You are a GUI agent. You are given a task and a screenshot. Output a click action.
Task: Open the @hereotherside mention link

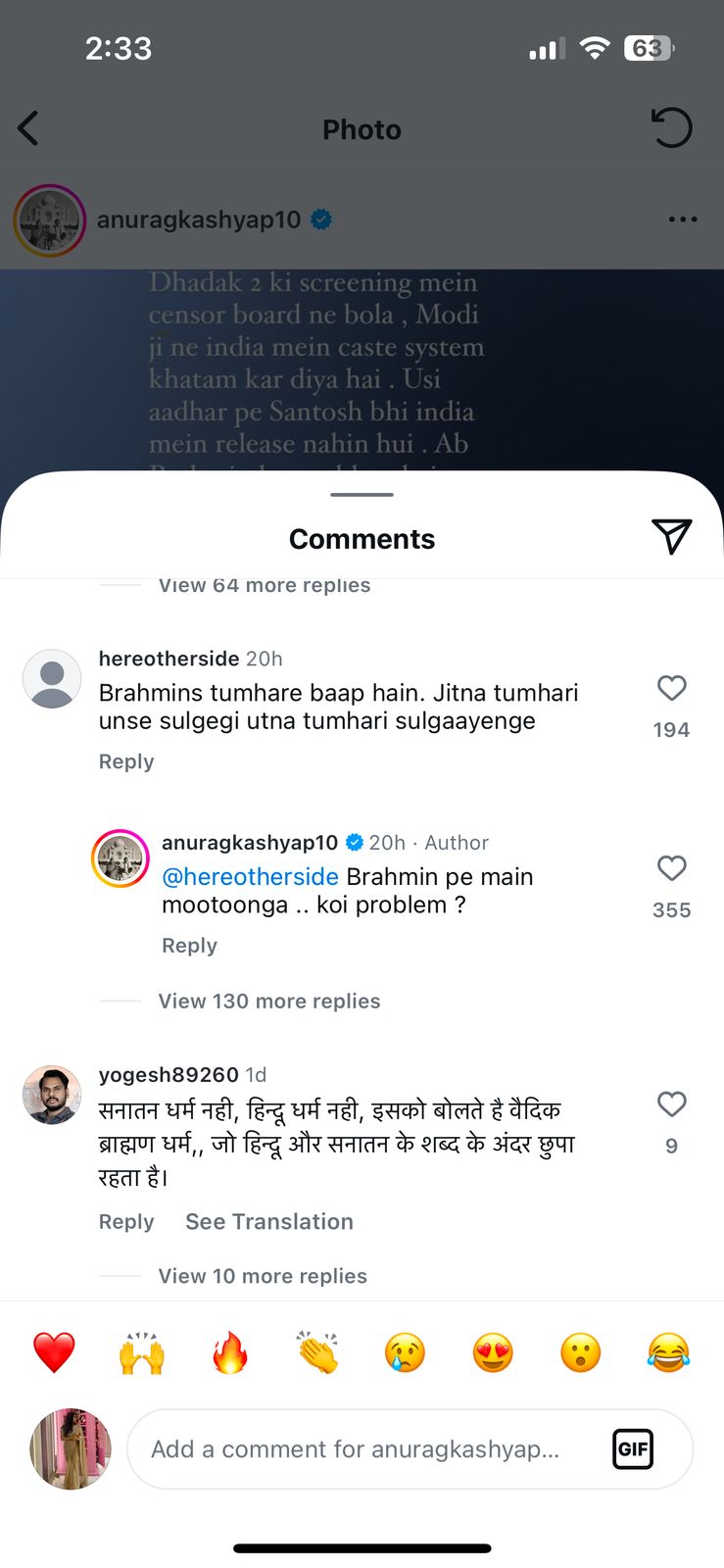(250, 876)
